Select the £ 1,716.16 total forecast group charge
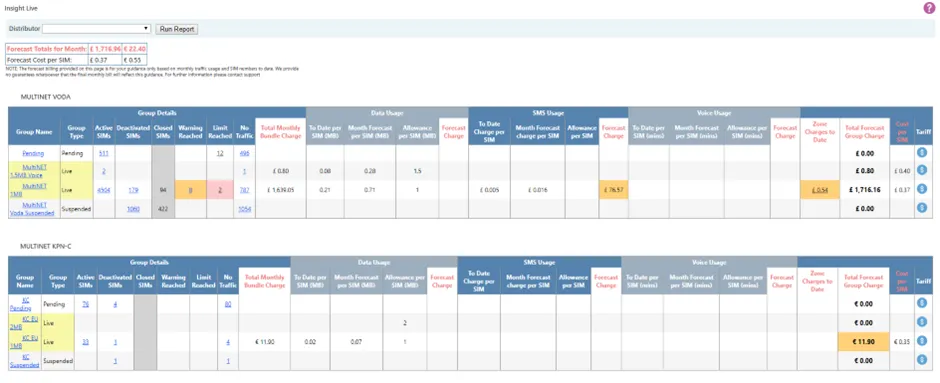The width and height of the screenshot is (940, 383). coord(864,190)
